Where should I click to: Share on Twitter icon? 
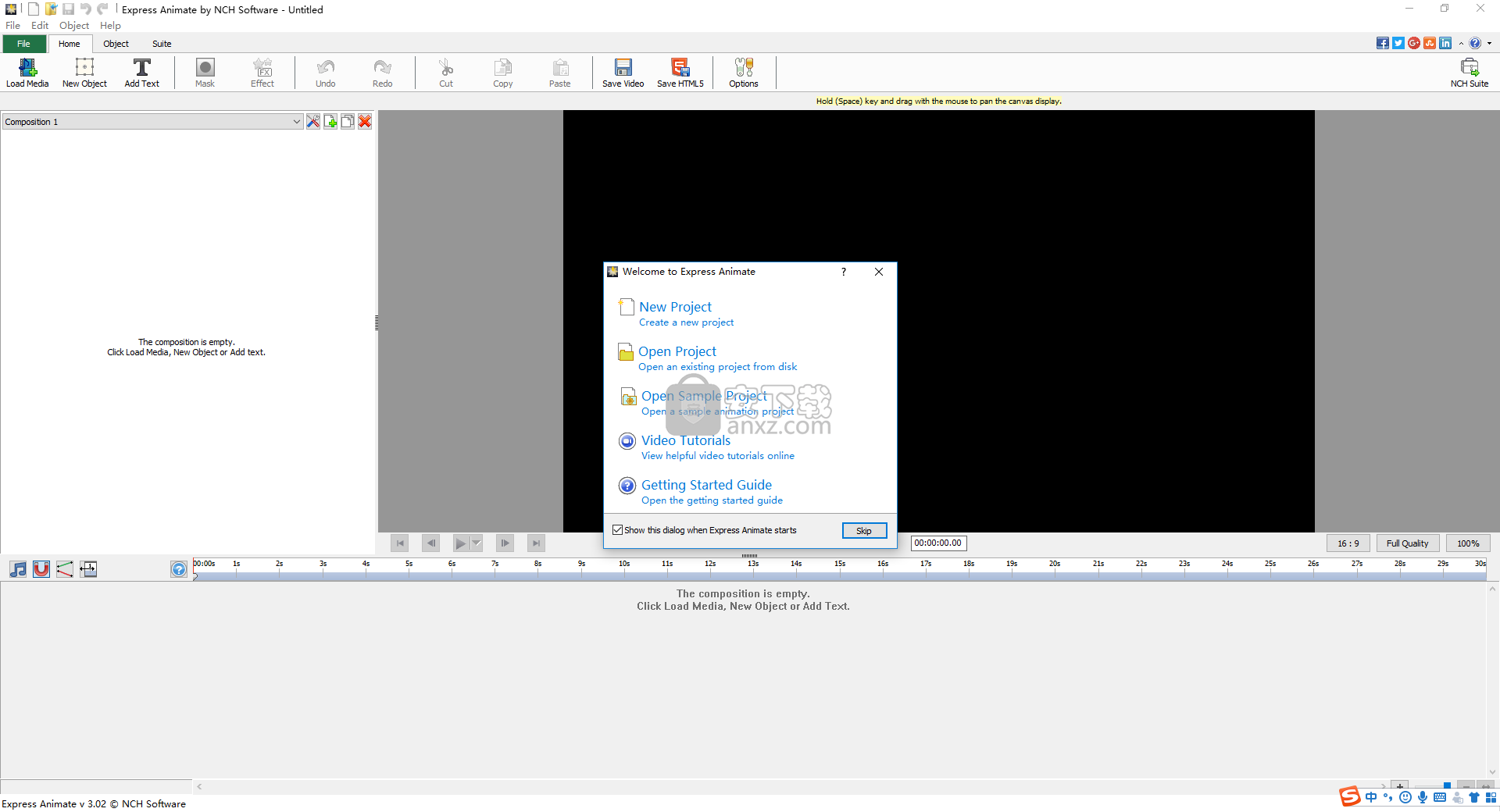pyautogui.click(x=1398, y=43)
